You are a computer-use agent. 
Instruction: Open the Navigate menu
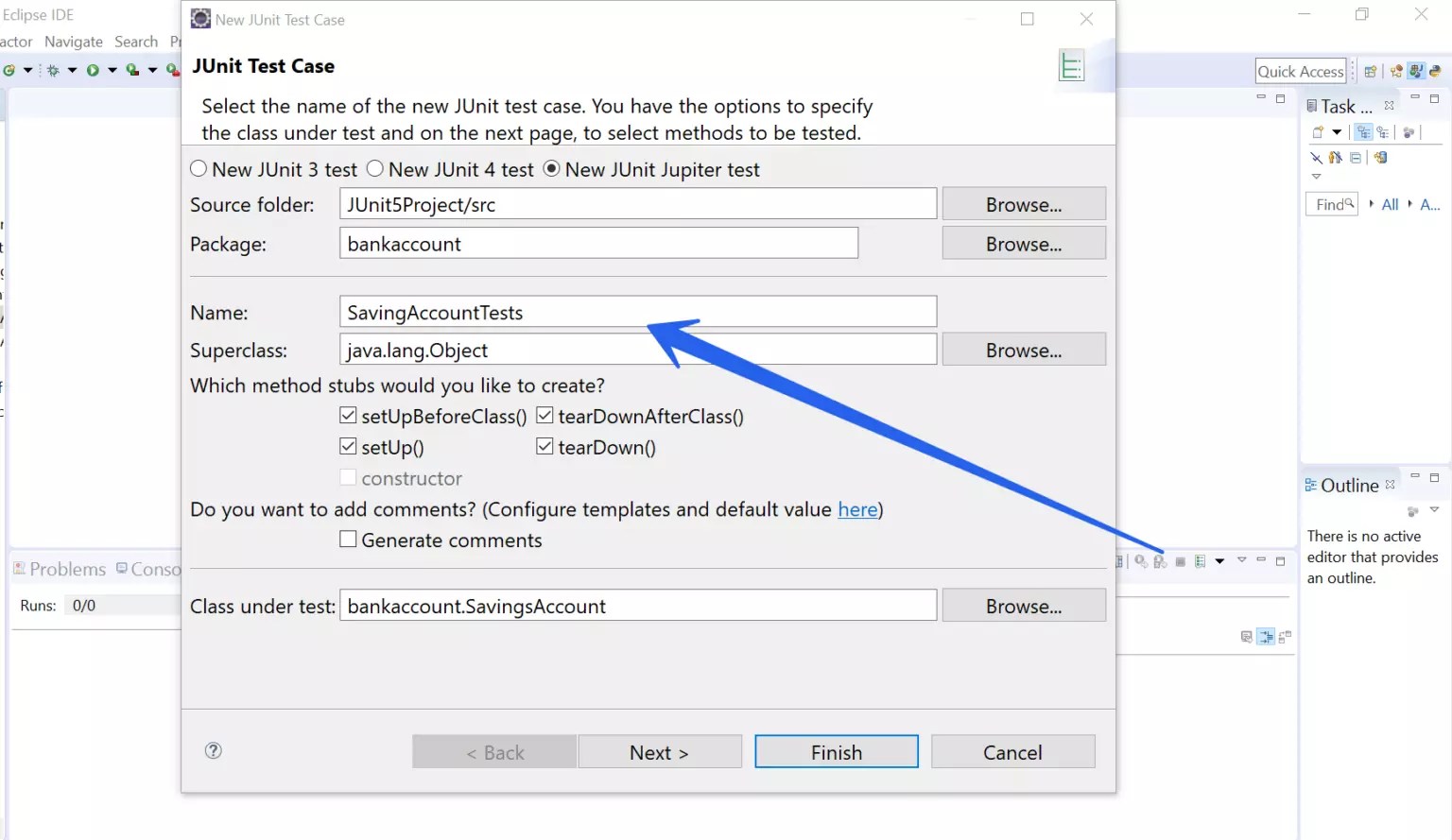[x=74, y=42]
